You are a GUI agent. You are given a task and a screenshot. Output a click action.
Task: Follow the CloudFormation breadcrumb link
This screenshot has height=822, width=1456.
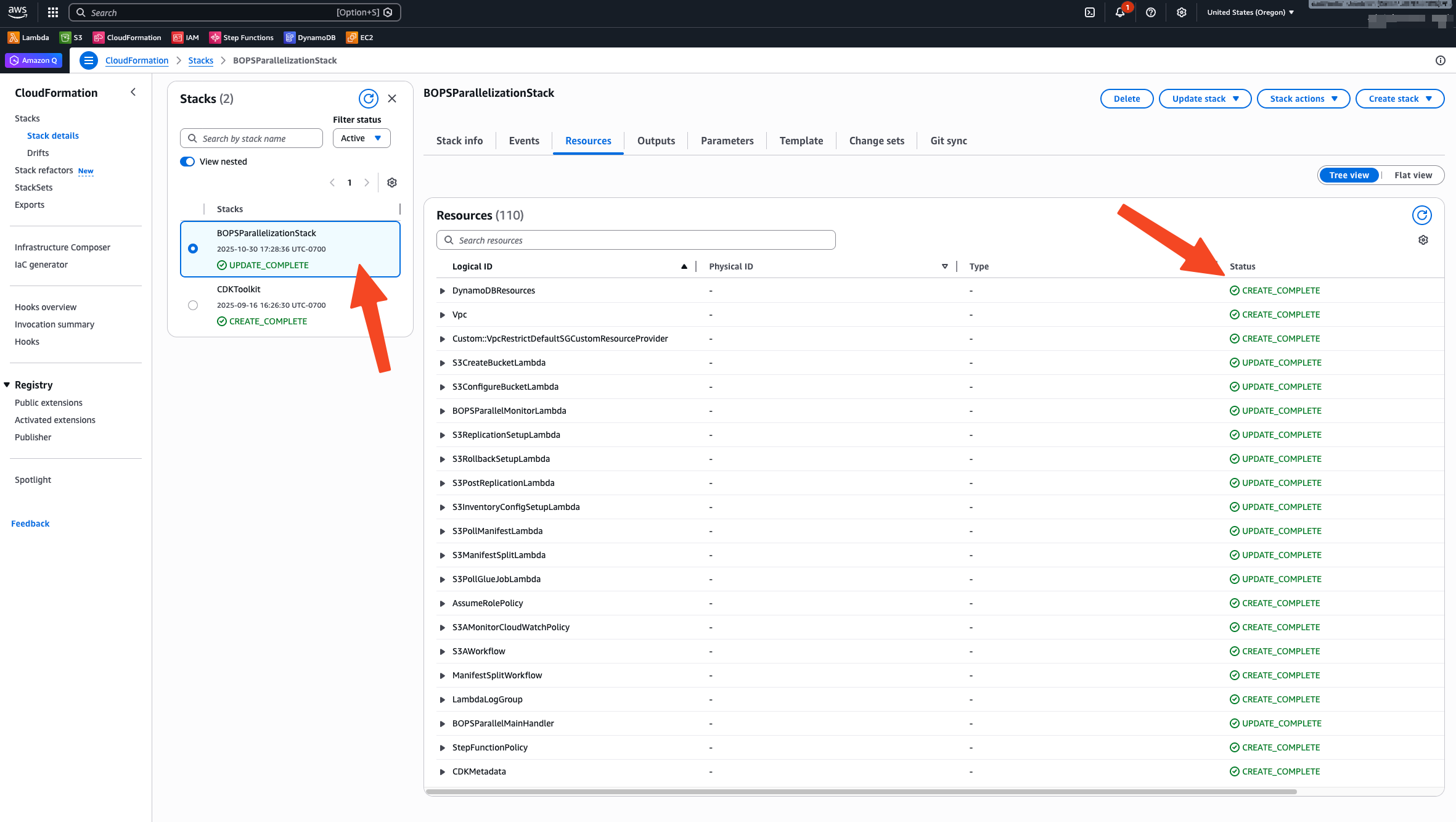[x=137, y=60]
